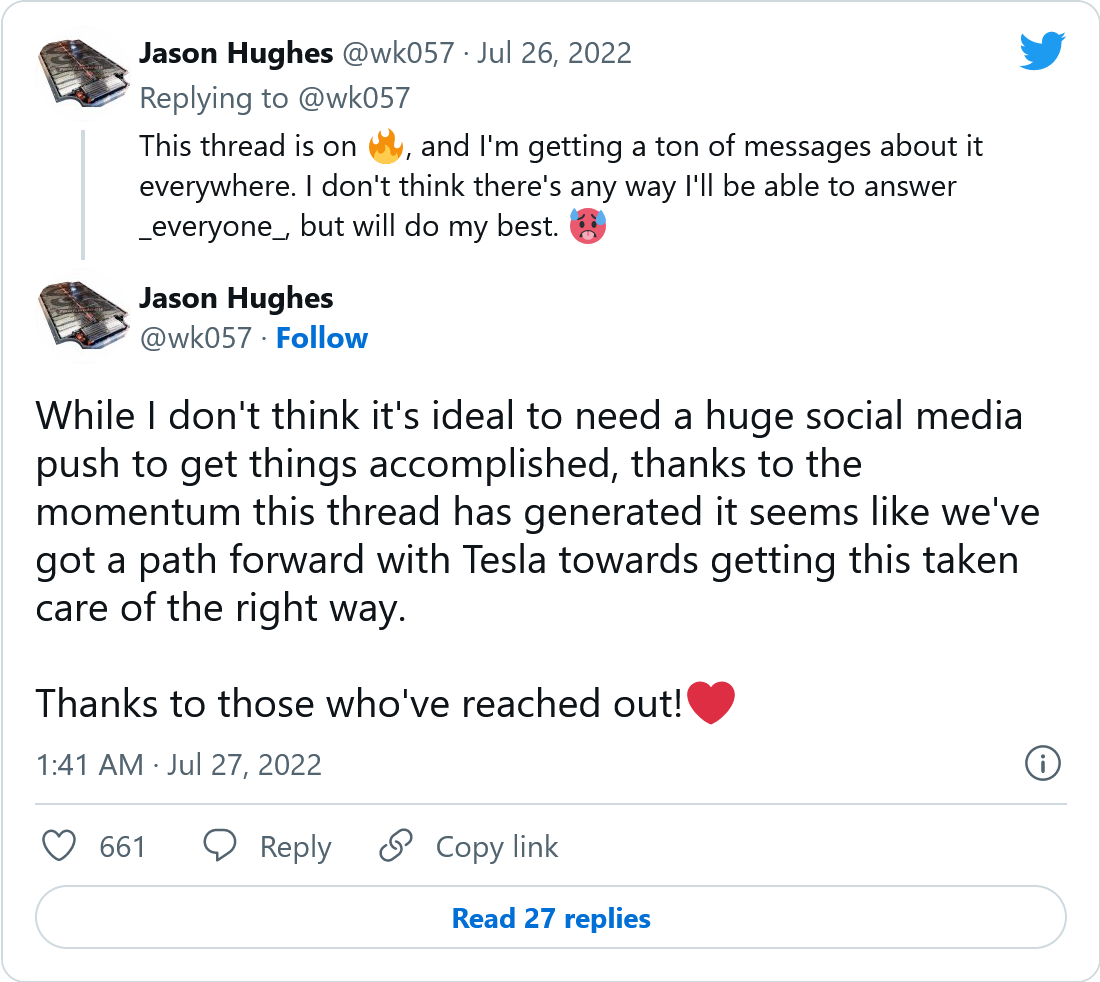Viewport: 1100px width, 982px height.
Task: Like the tweet with the heart icon
Action: [60, 847]
